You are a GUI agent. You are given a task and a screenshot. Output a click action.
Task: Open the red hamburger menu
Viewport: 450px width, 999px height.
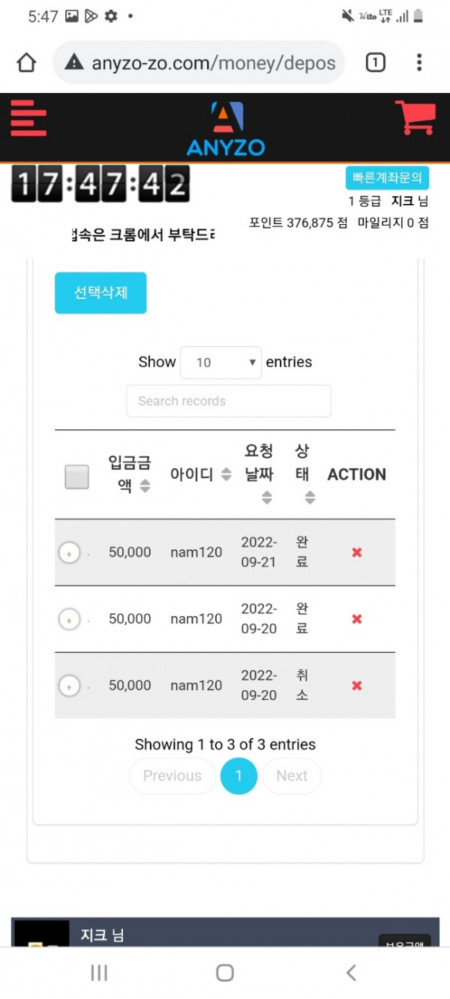(x=29, y=118)
